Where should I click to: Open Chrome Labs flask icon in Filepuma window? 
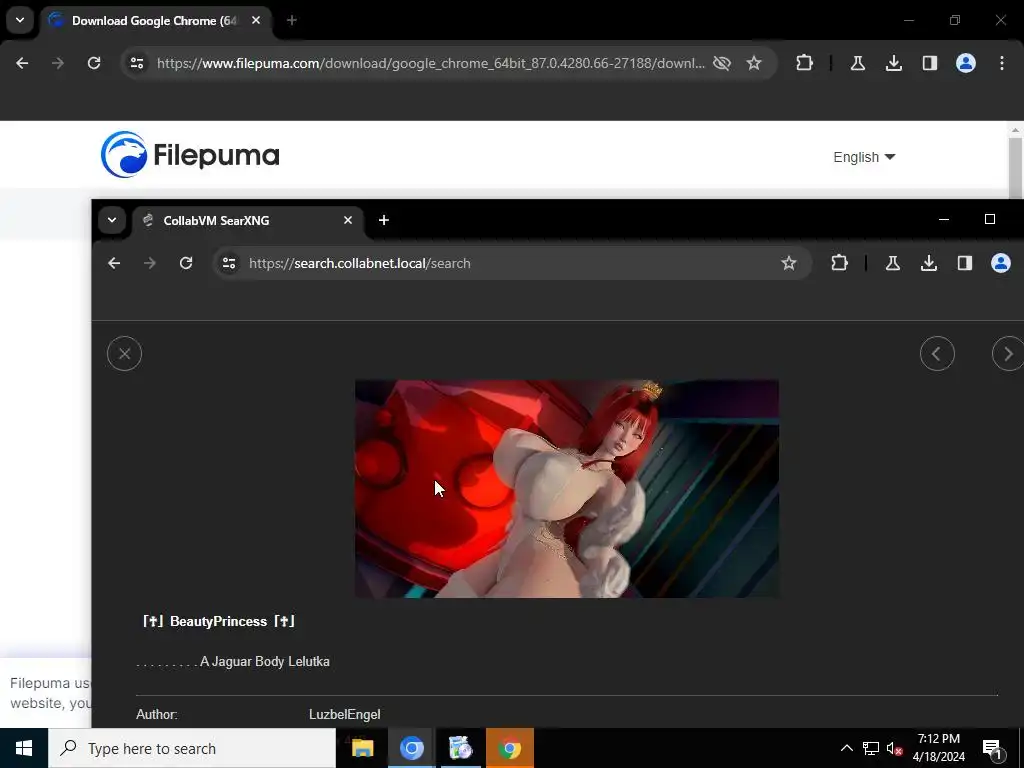click(x=858, y=63)
